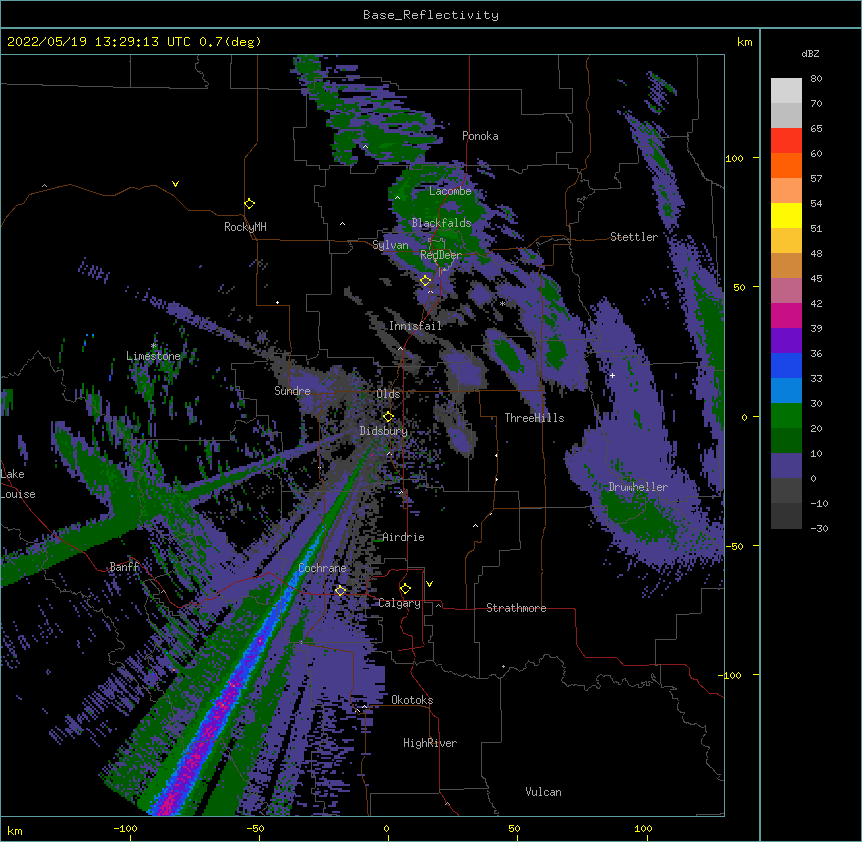This screenshot has width=862, height=842.
Task: Click the Airdrie label
Action: 404,537
